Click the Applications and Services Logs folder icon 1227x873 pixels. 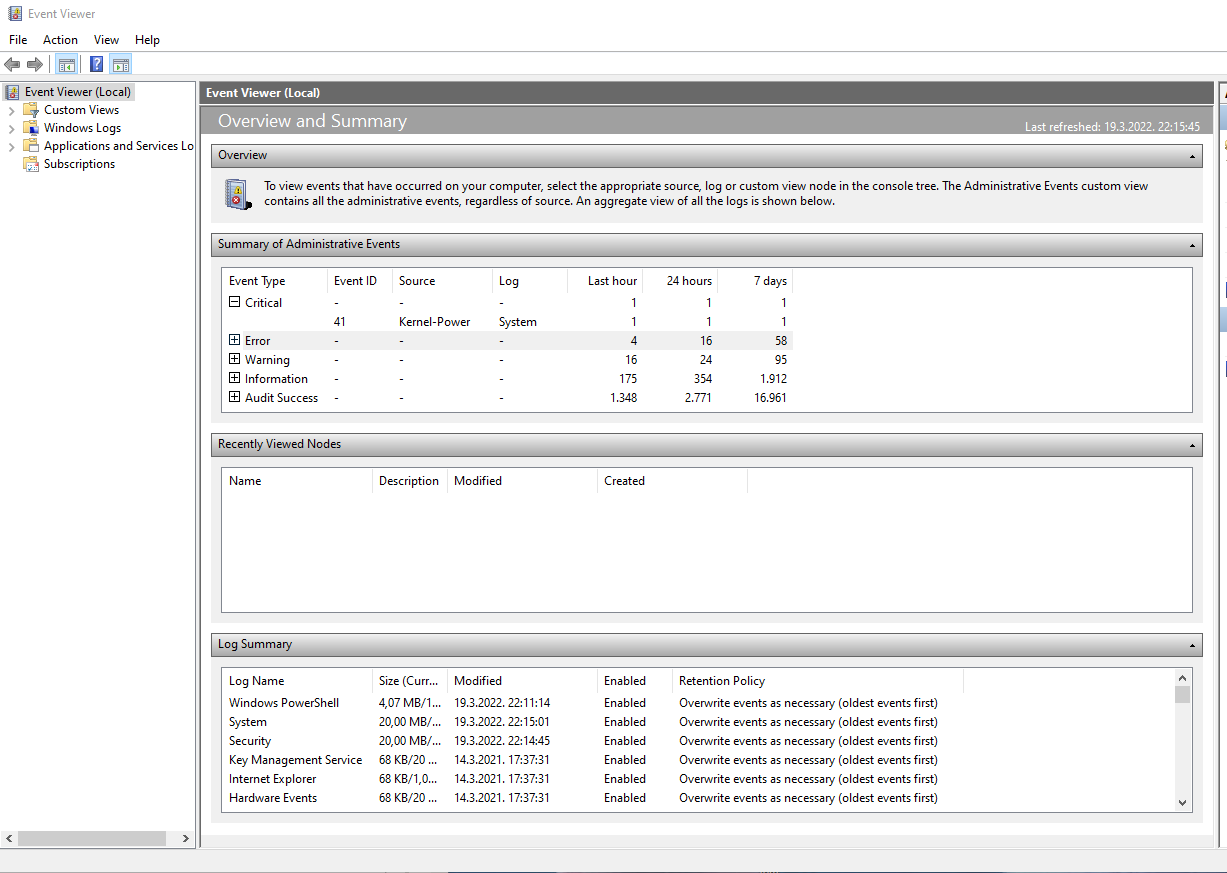coord(31,146)
